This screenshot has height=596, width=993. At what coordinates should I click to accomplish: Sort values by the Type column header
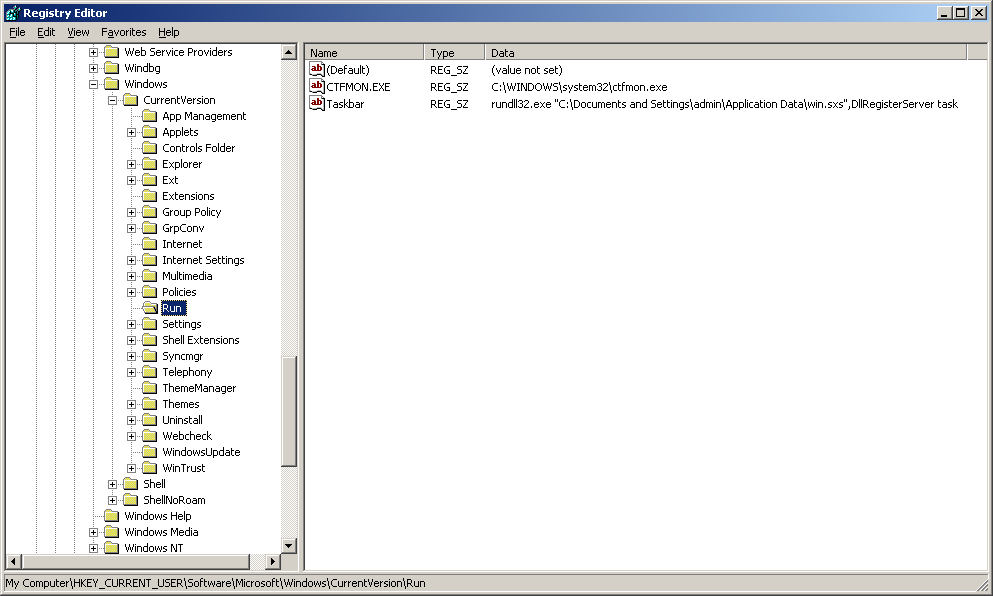click(x=454, y=53)
